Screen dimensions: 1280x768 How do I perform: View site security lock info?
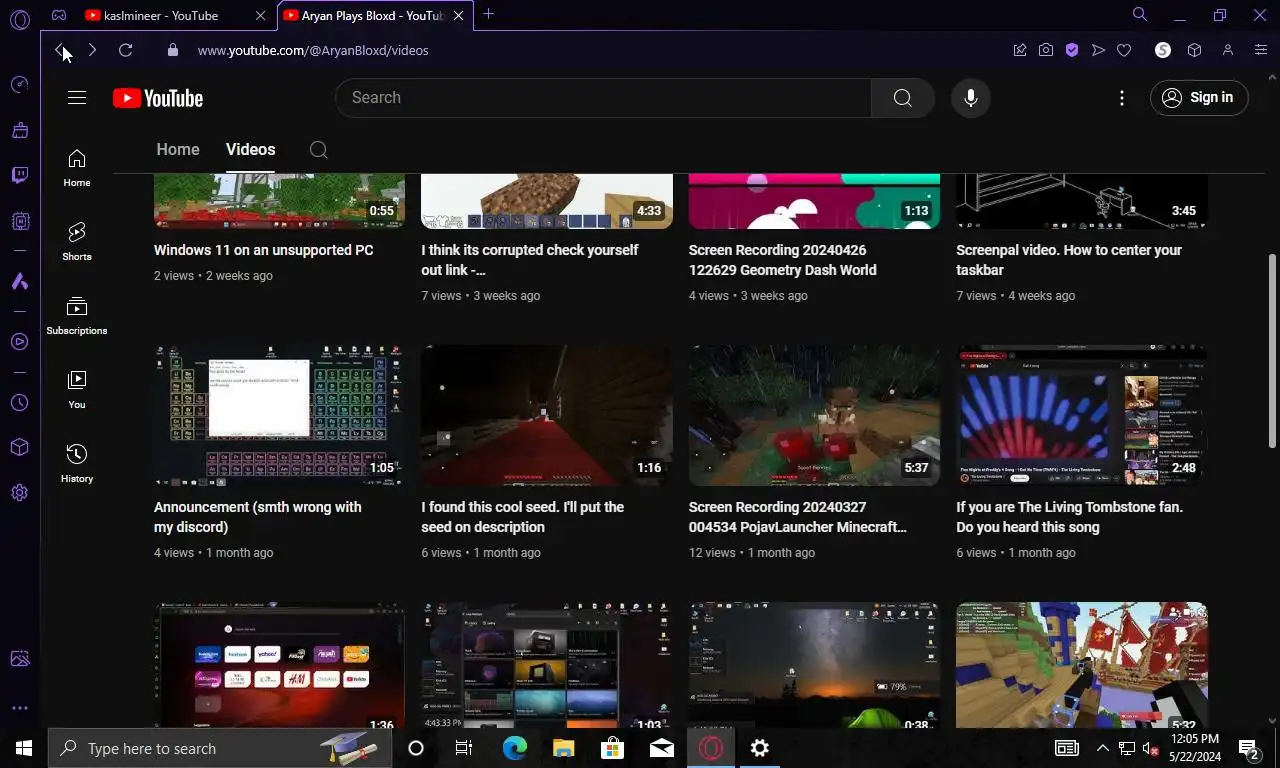(x=172, y=50)
